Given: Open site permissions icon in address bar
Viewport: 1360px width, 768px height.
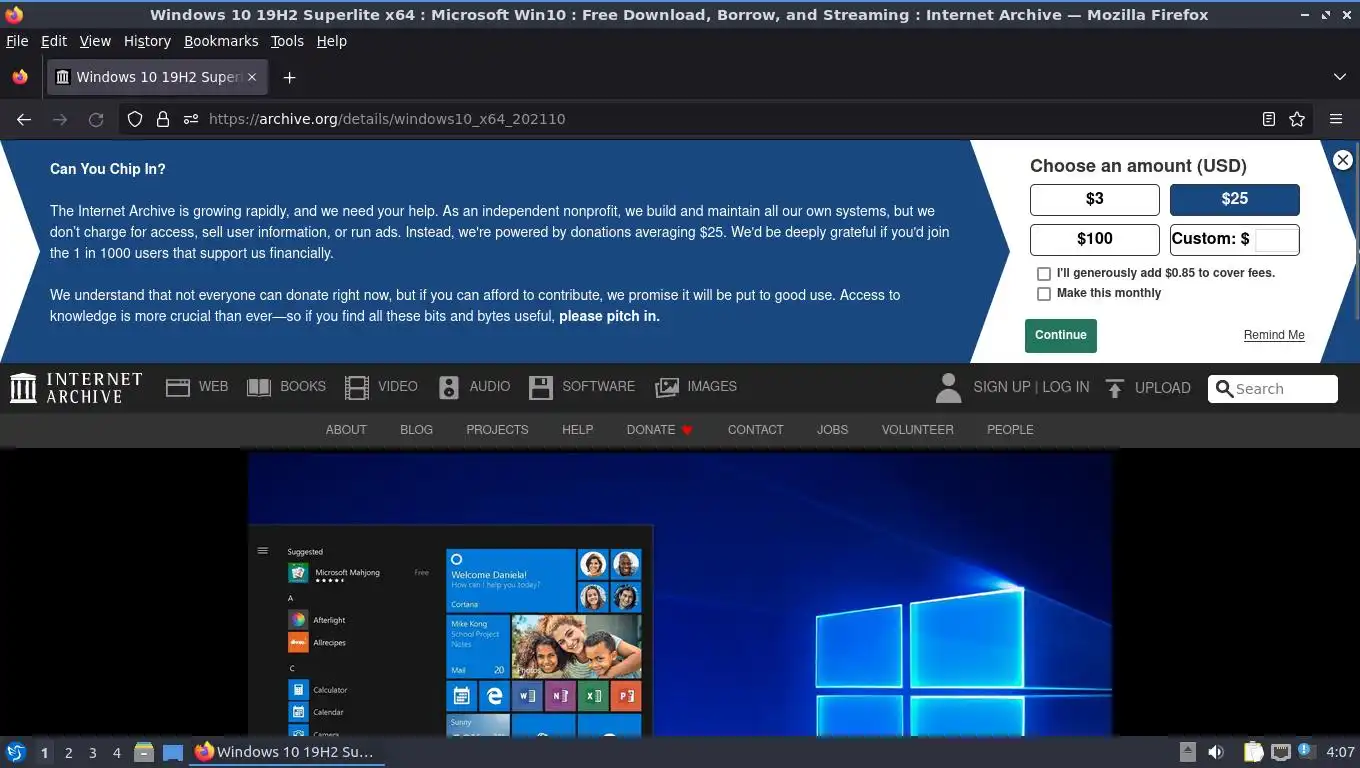Looking at the screenshot, I should [x=191, y=119].
